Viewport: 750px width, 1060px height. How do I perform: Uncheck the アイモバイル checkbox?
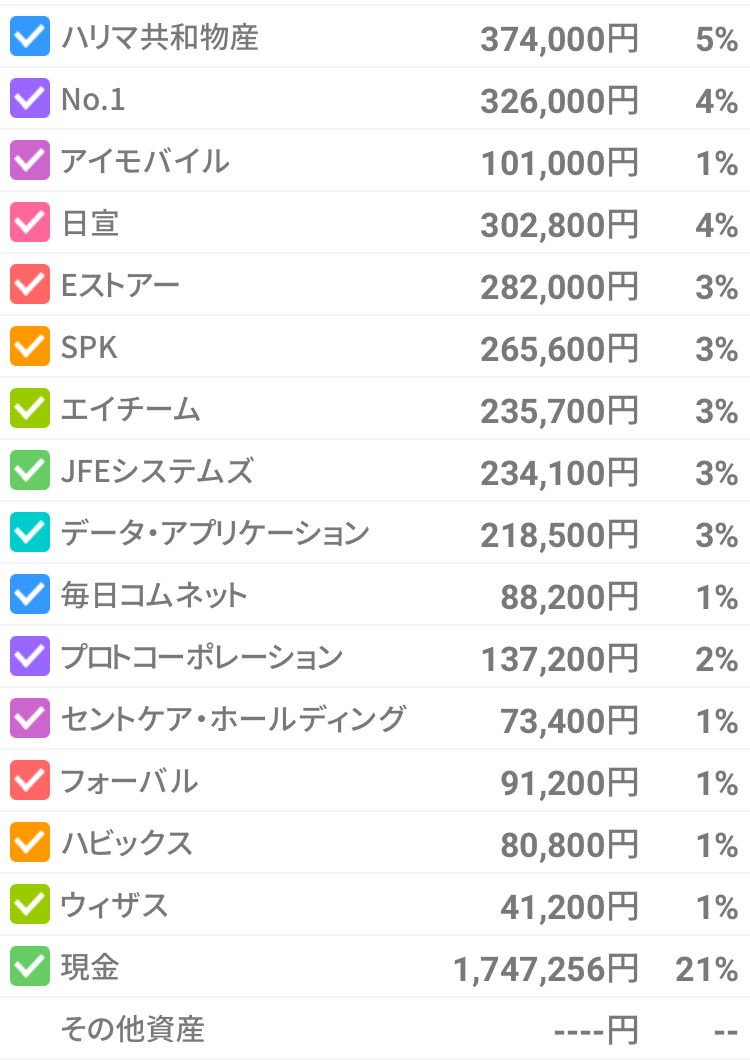(x=29, y=161)
